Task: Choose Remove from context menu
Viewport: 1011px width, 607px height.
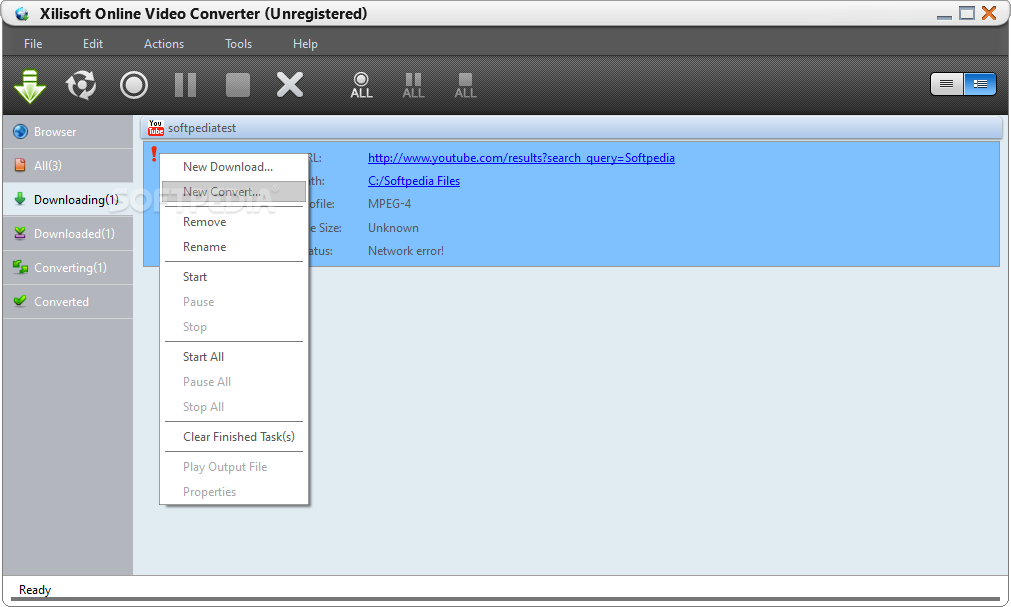Action: click(x=234, y=222)
